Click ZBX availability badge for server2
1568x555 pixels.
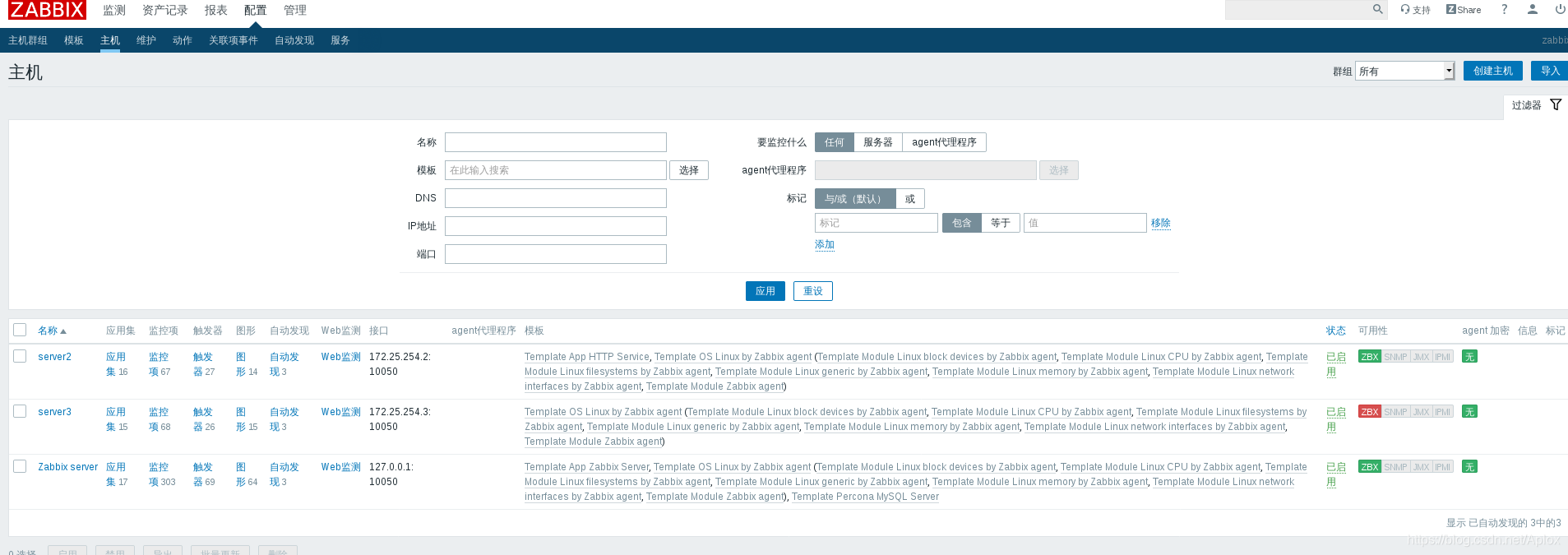[x=1370, y=357]
